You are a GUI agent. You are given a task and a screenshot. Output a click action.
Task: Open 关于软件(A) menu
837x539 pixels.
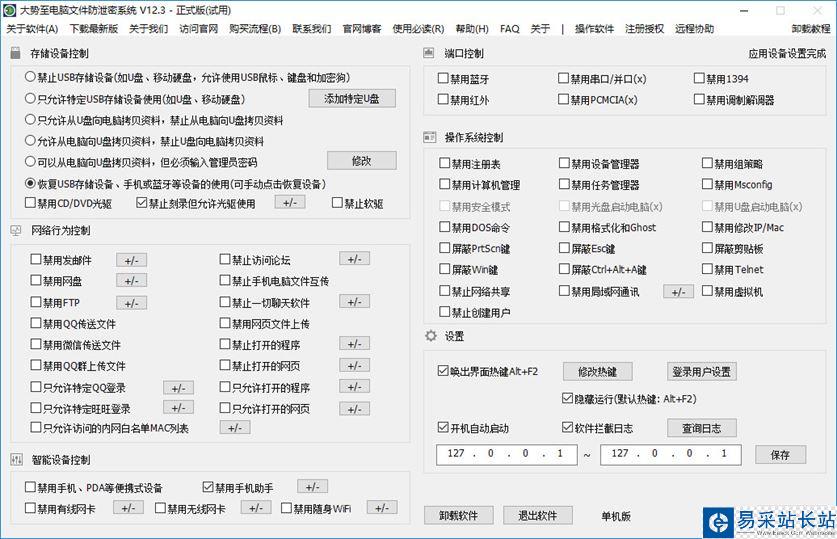(32, 29)
